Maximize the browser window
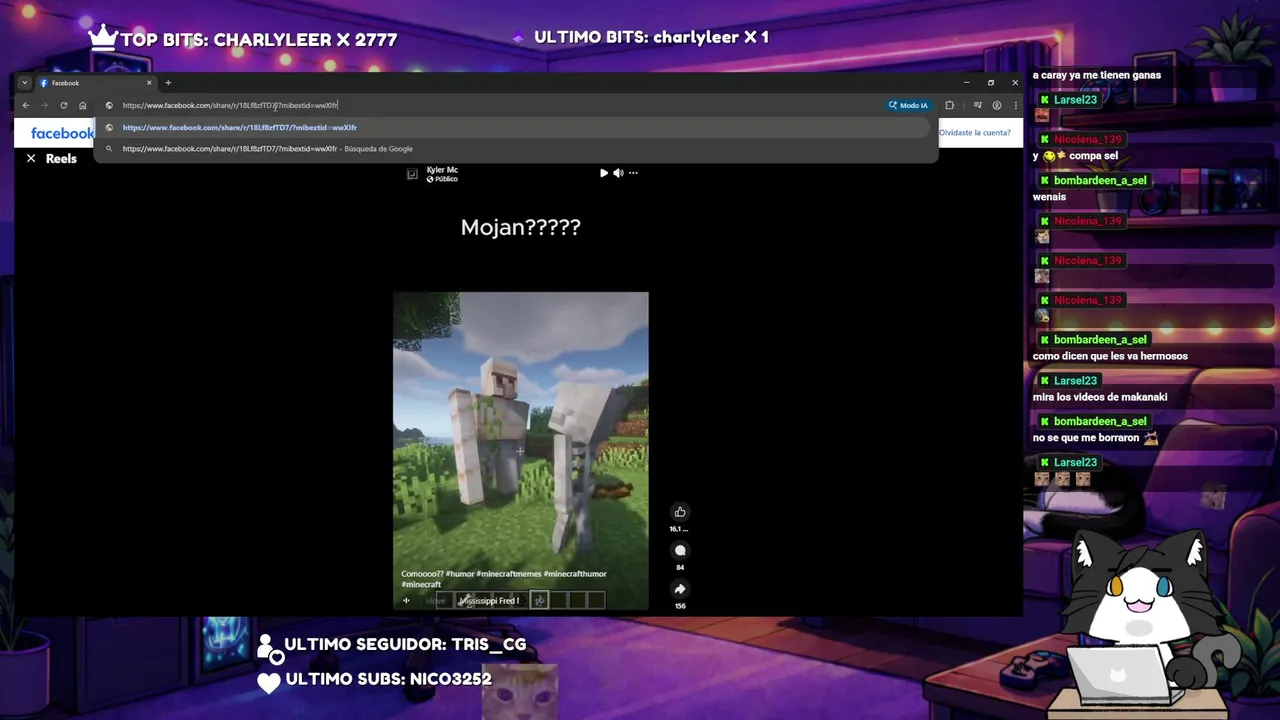This screenshot has width=1280, height=720. tap(991, 83)
